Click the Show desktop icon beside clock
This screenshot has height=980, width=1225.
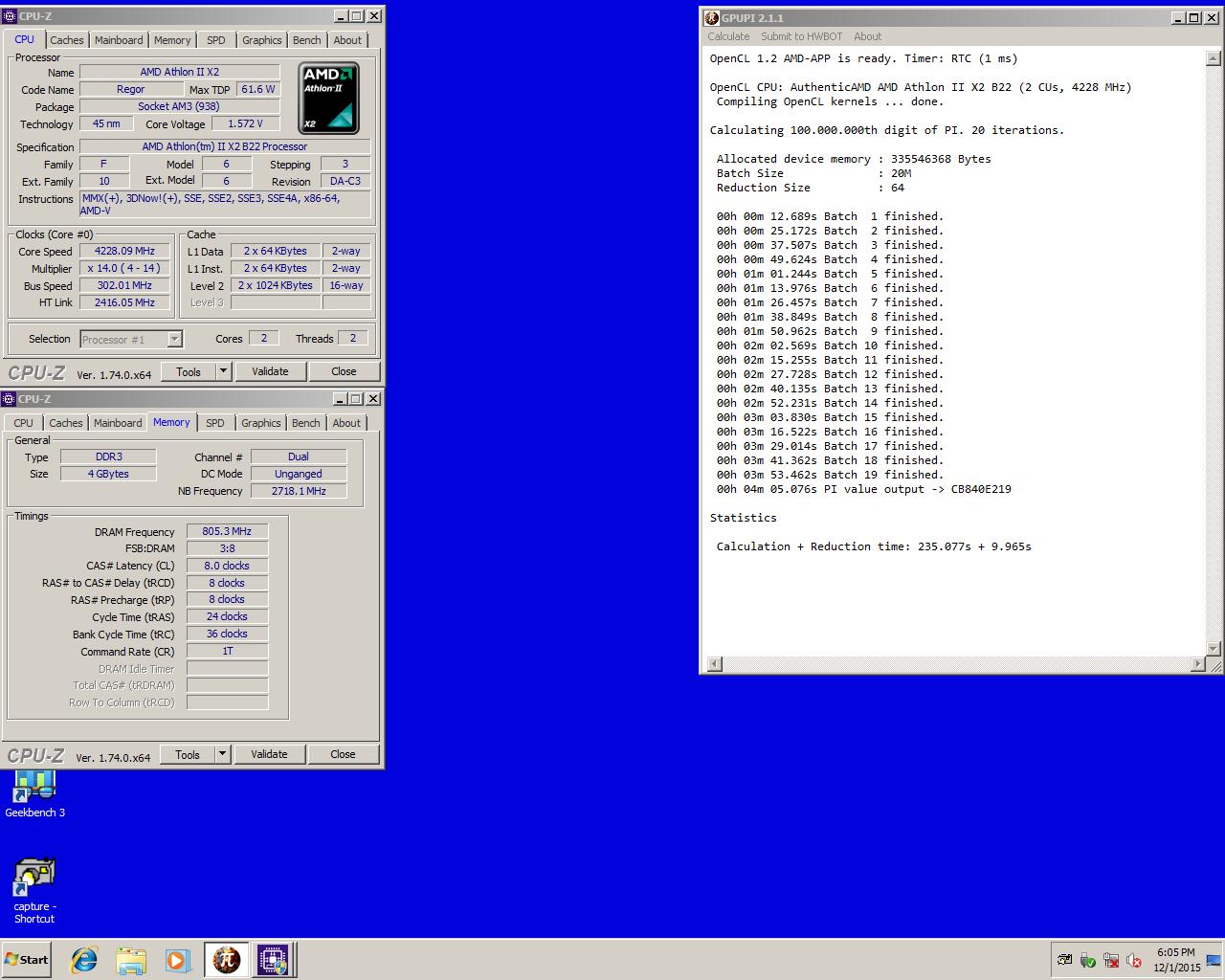[x=1214, y=960]
